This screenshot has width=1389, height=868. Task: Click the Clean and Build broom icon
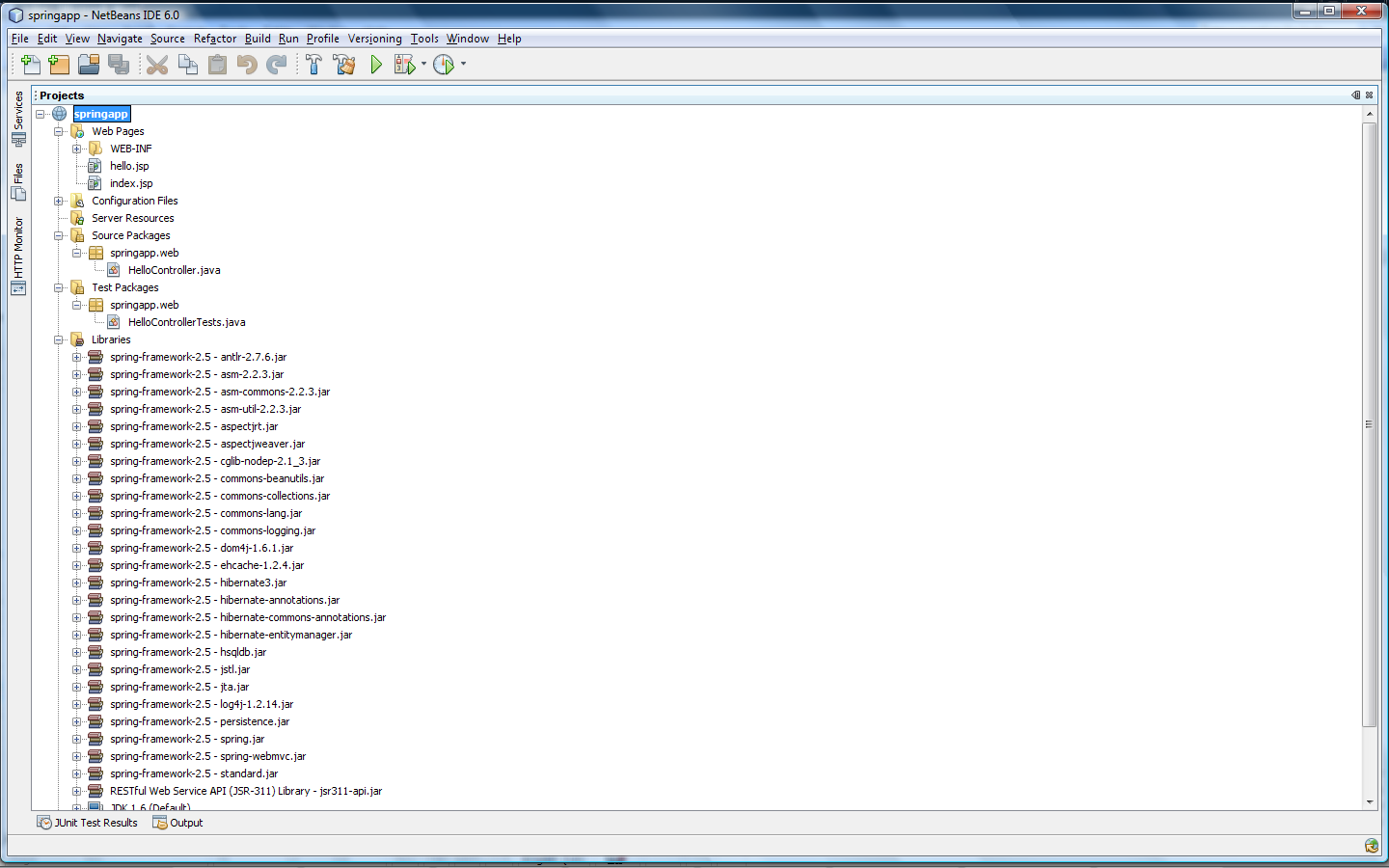click(x=344, y=65)
